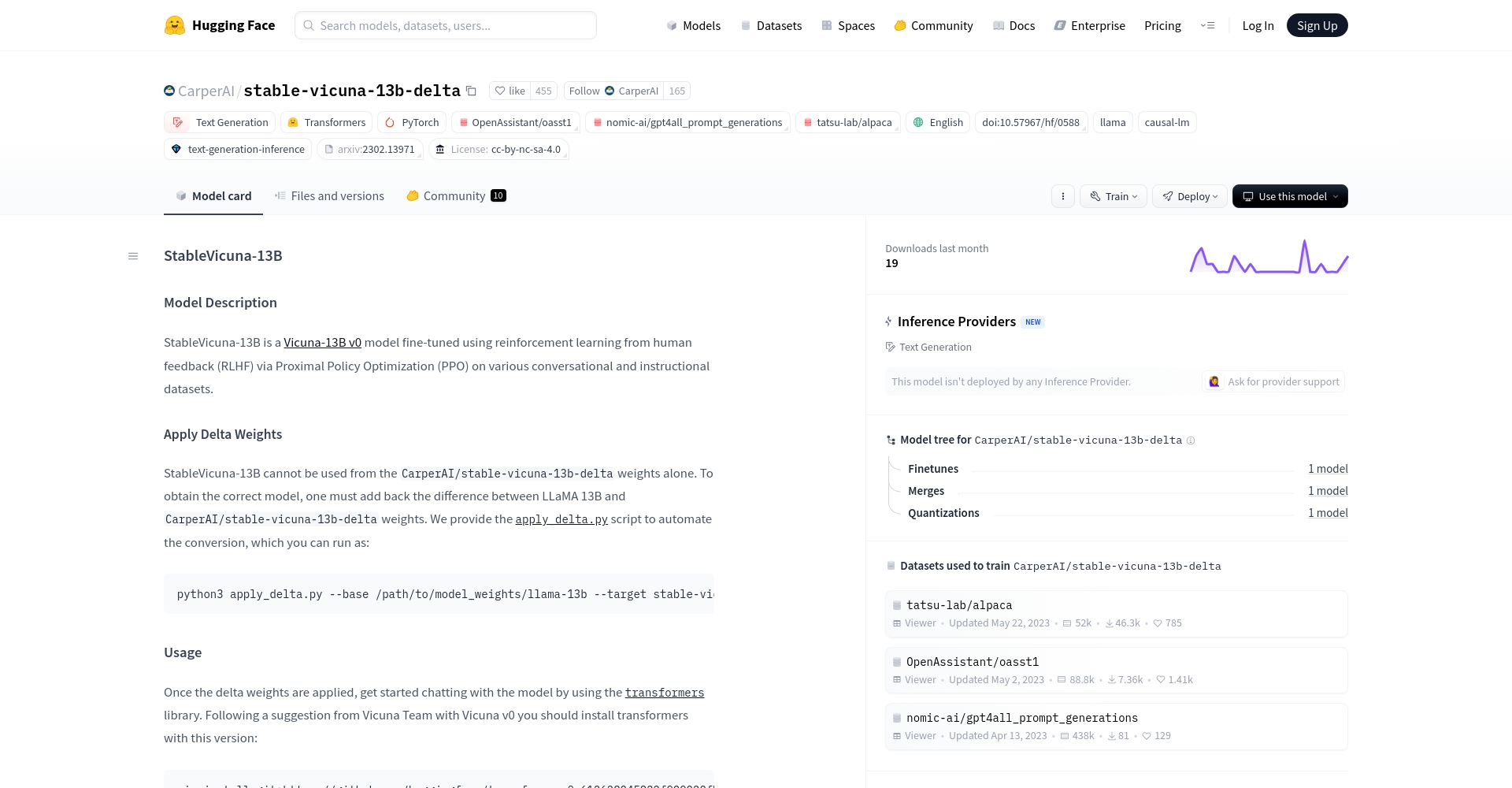
Task: Open the Pricing page
Action: [x=1162, y=25]
